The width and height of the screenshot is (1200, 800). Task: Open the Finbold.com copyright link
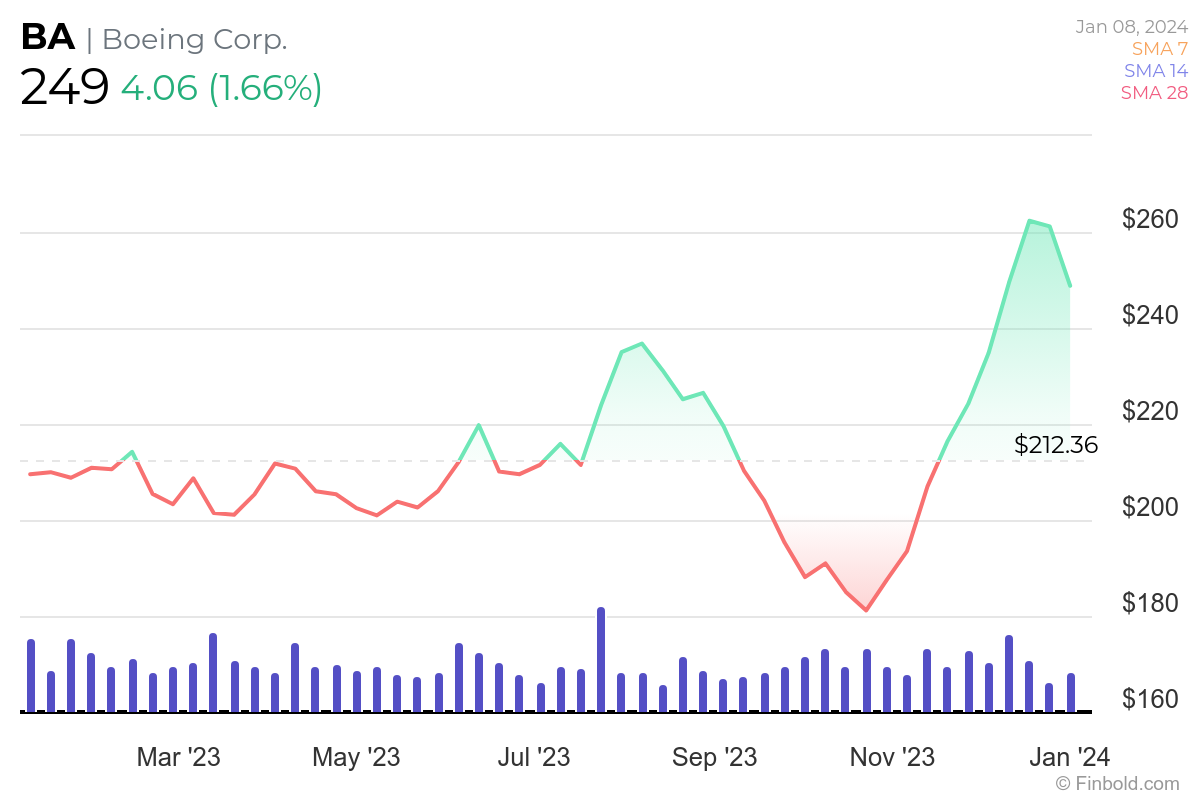click(1117, 784)
